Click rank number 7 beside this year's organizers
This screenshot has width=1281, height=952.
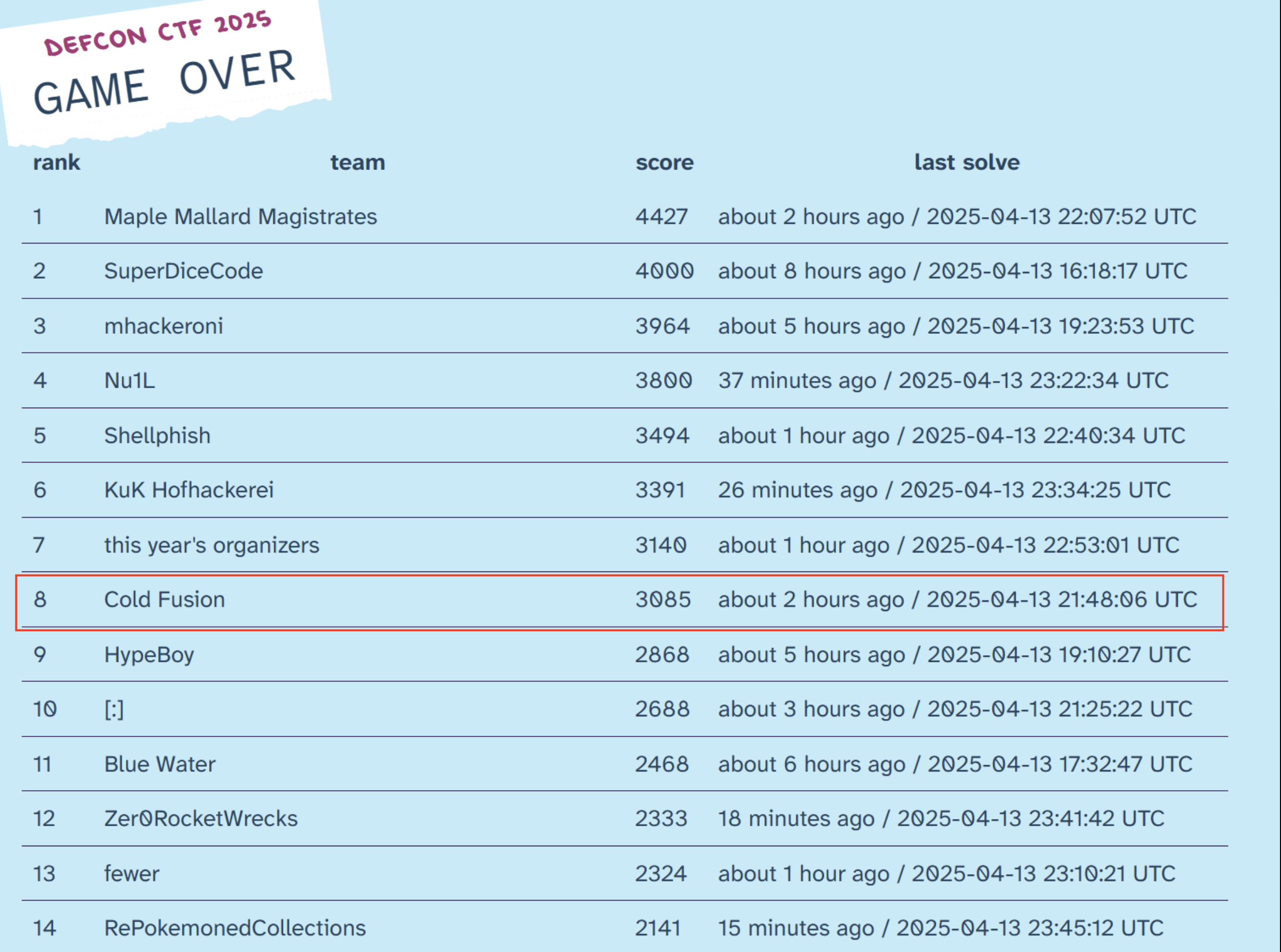[39, 545]
